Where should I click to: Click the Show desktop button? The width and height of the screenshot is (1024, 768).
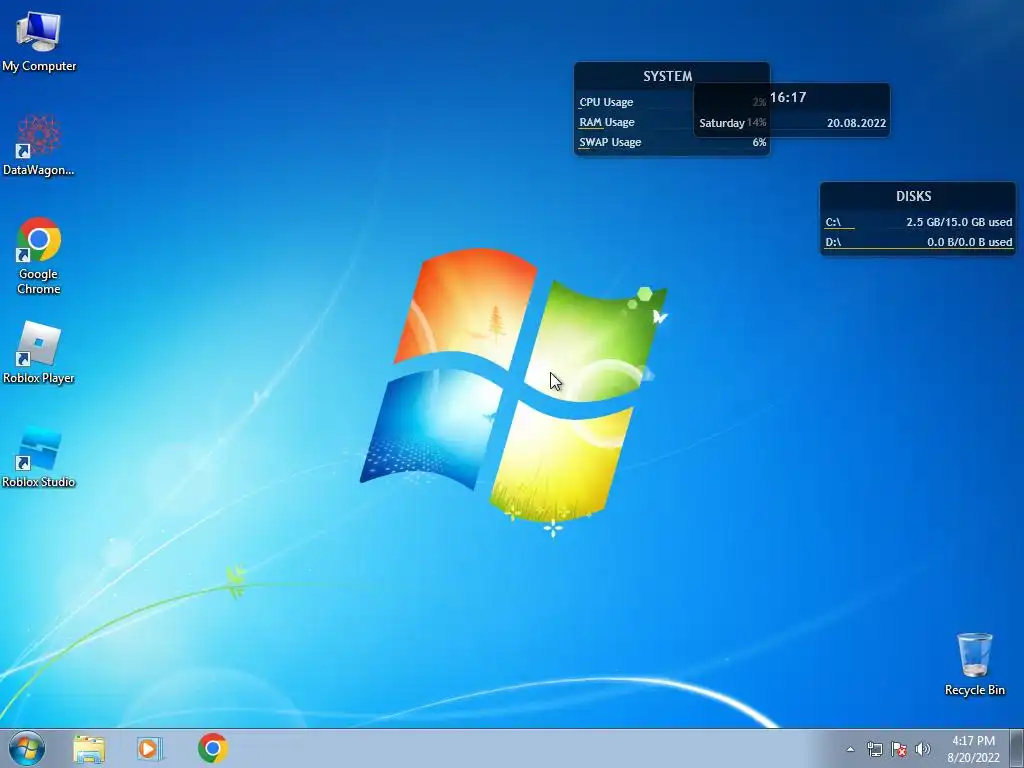[1017, 748]
